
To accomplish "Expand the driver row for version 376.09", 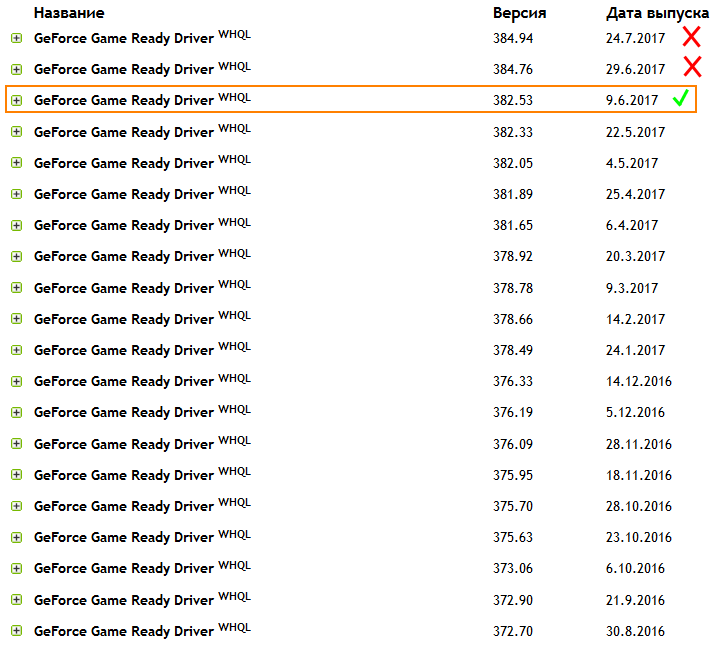I will pyautogui.click(x=17, y=444).
